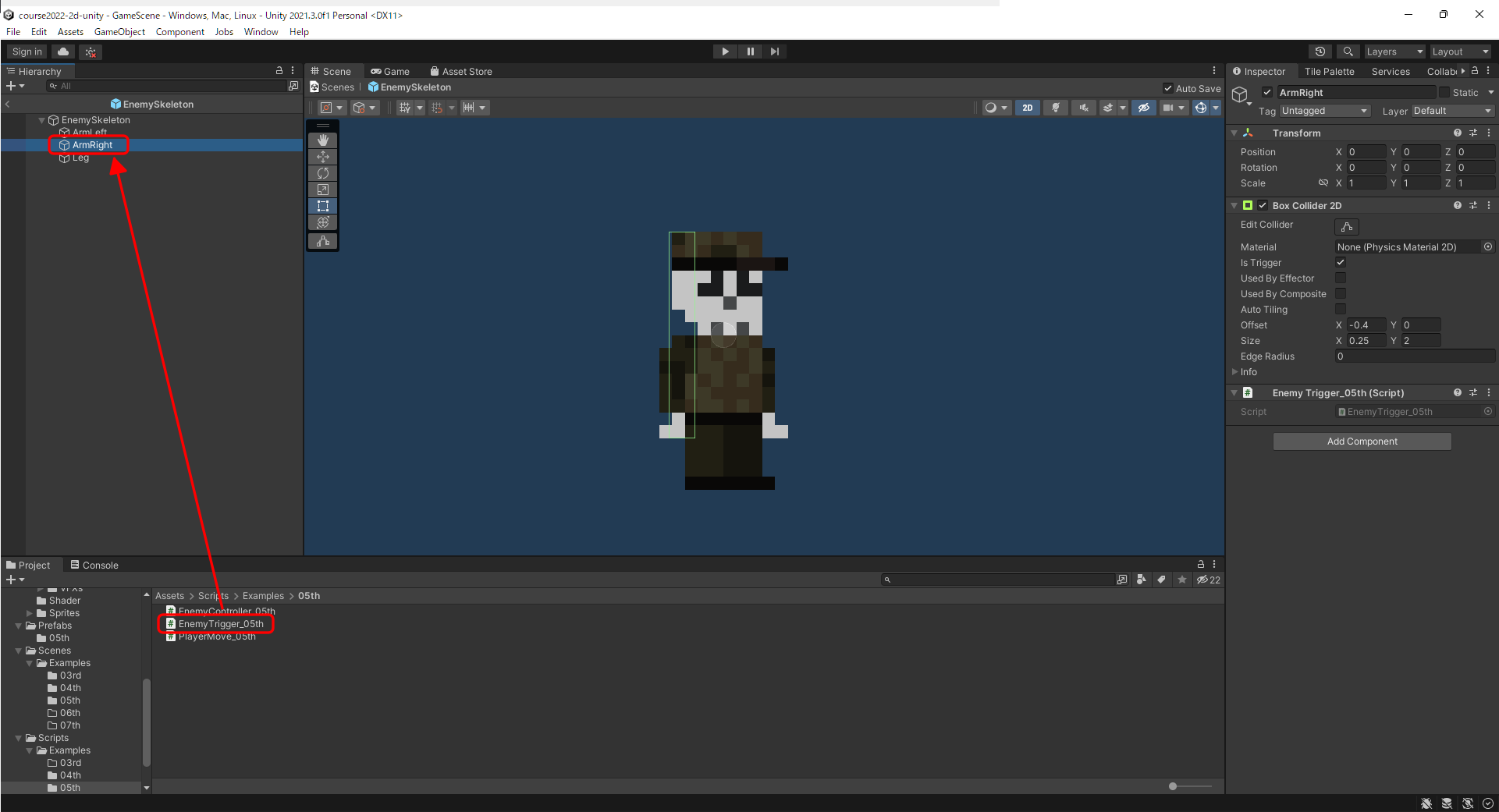
Task: Click the Pause button in toolbar
Action: coord(750,51)
